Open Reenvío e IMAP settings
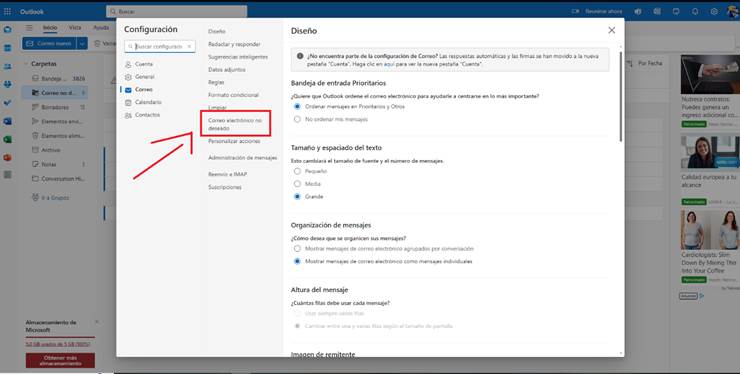 pyautogui.click(x=227, y=174)
